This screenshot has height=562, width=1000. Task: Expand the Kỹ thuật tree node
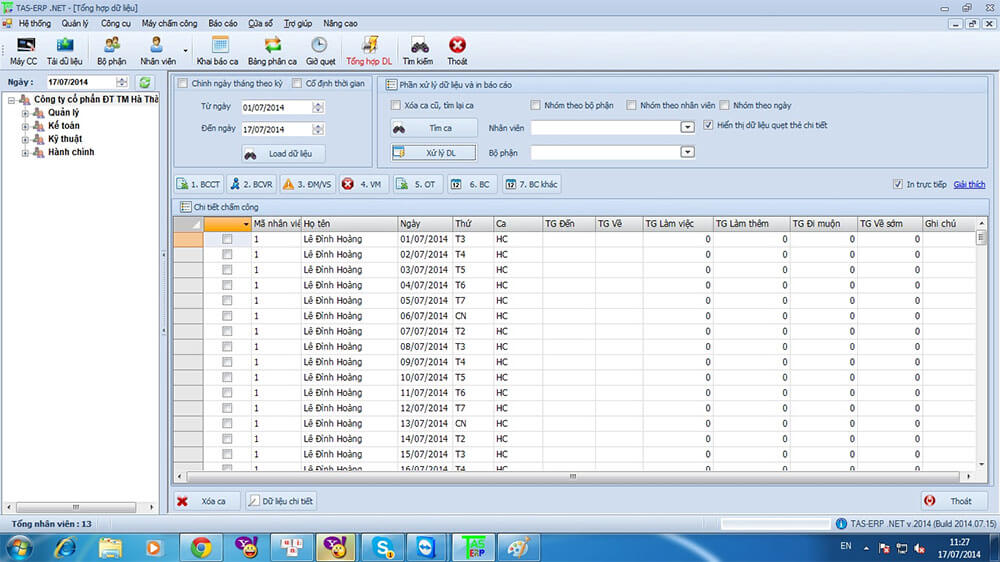click(25, 139)
